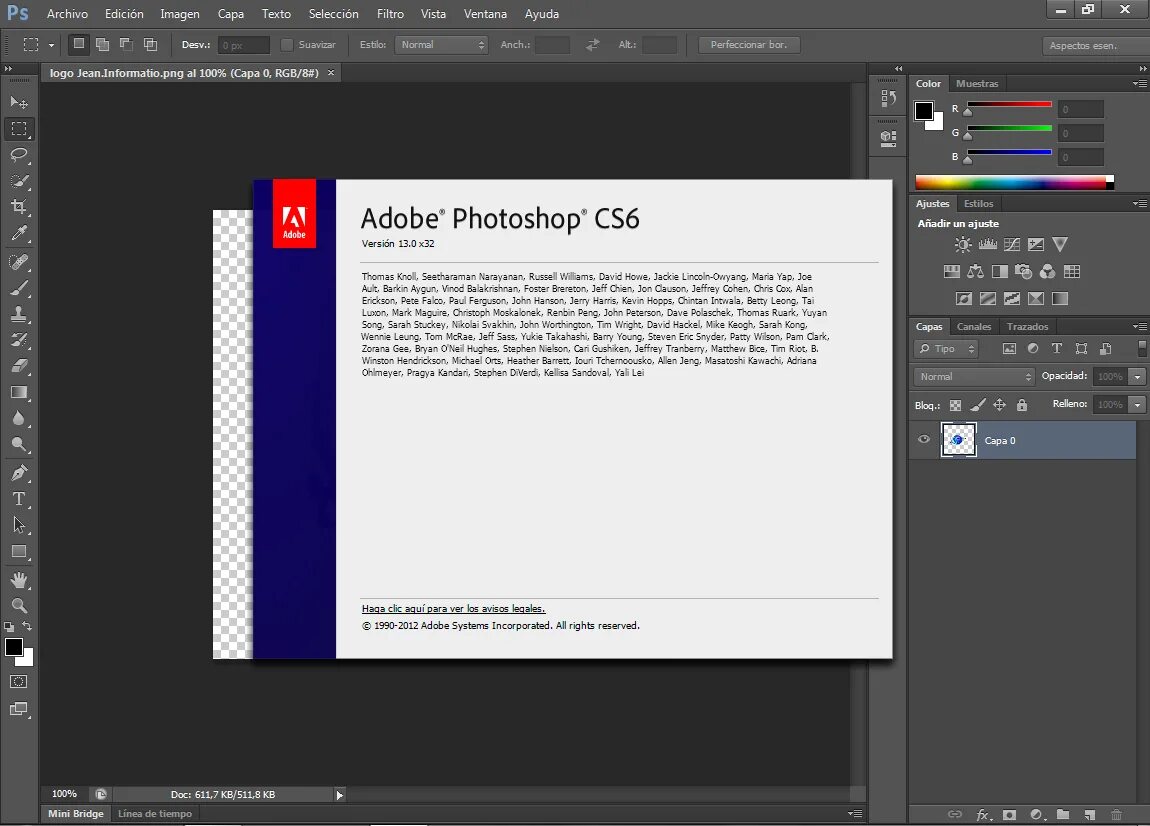Select the Zoom tool
Viewport: 1150px width, 826px height.
pyautogui.click(x=19, y=606)
